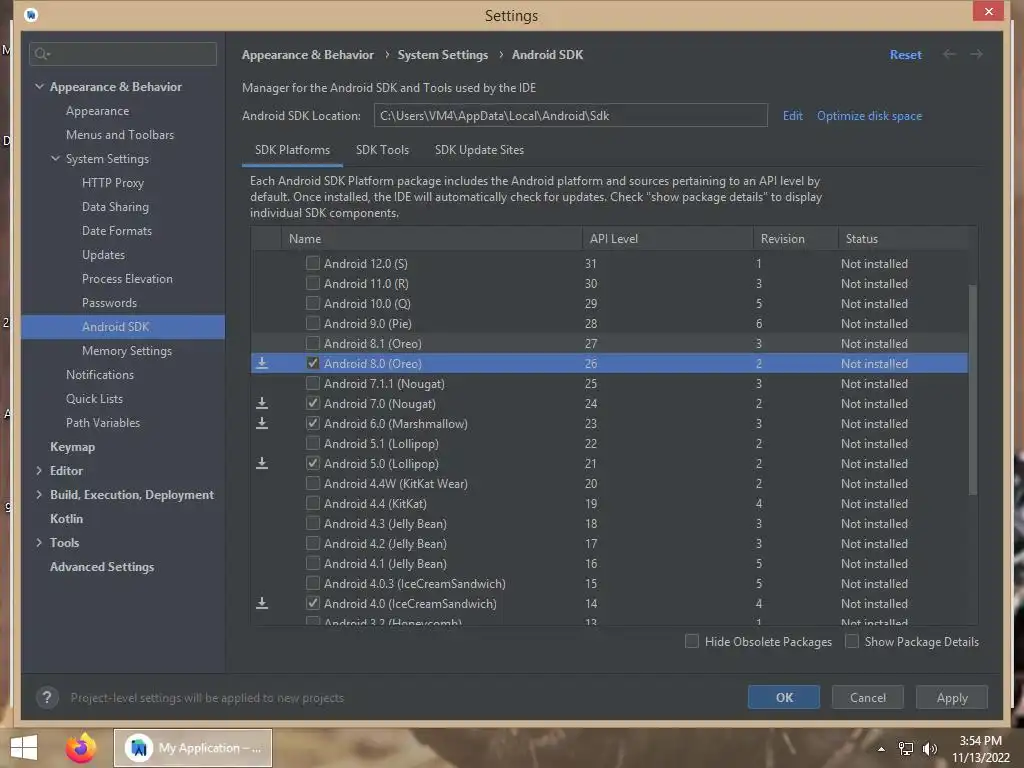Click the Android SDK Location path field

click(x=570, y=116)
